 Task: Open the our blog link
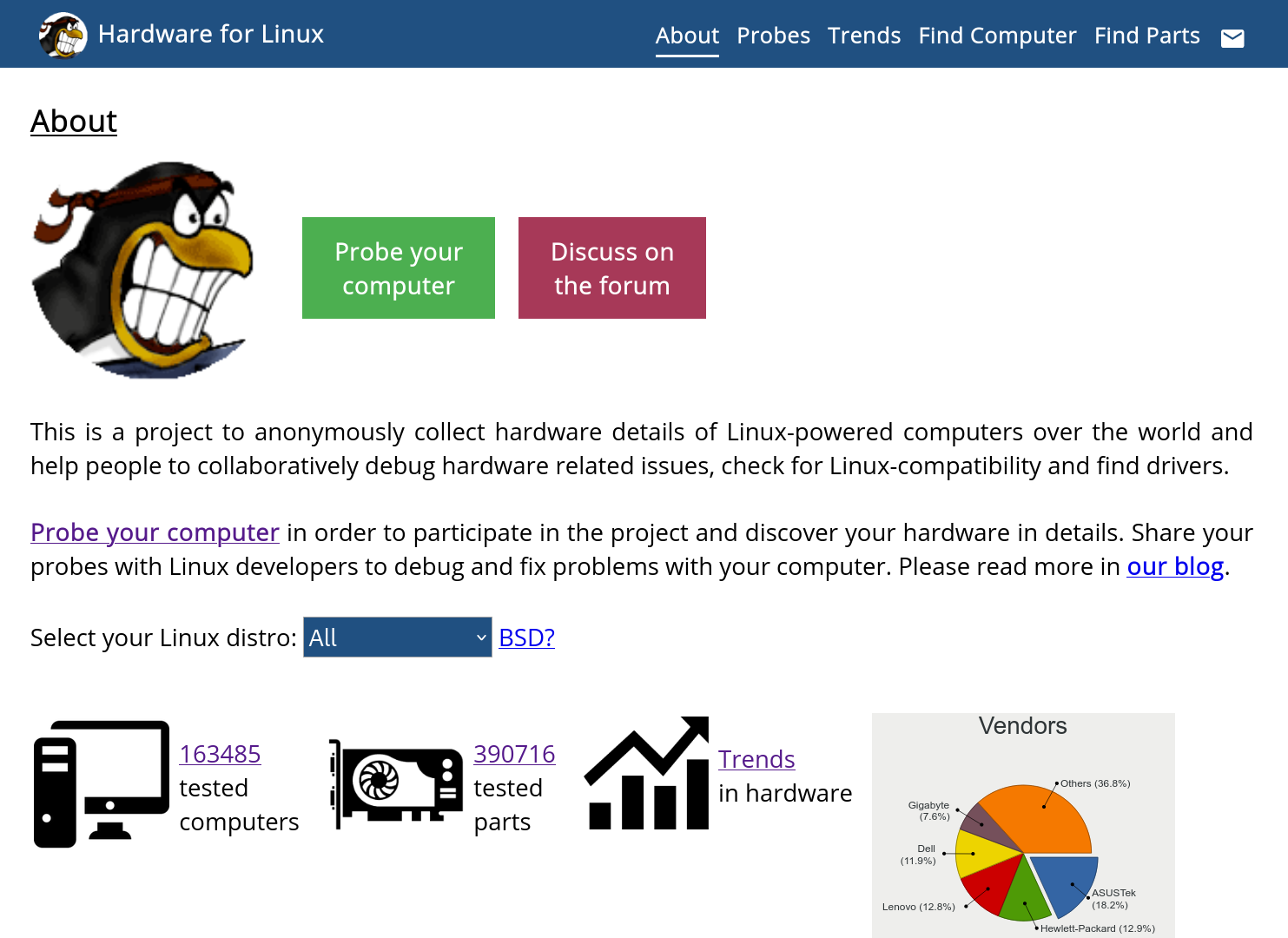pos(1174,565)
